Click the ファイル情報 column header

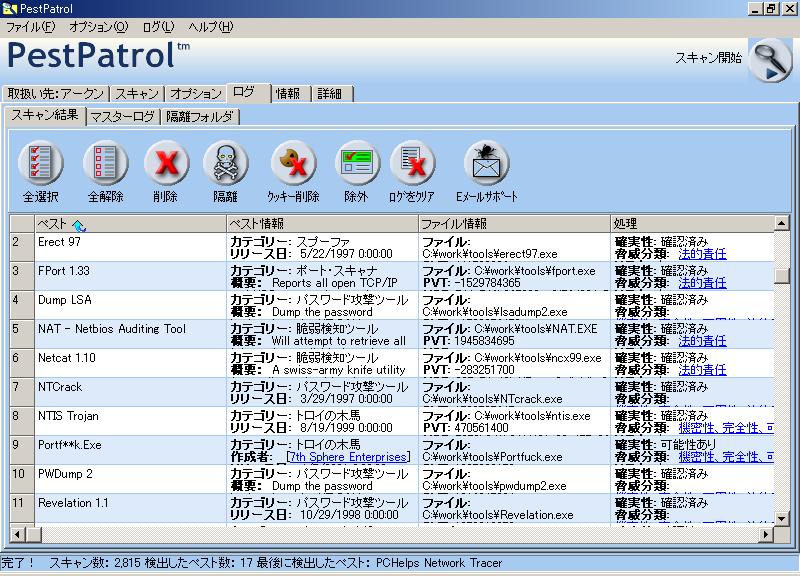(514, 223)
